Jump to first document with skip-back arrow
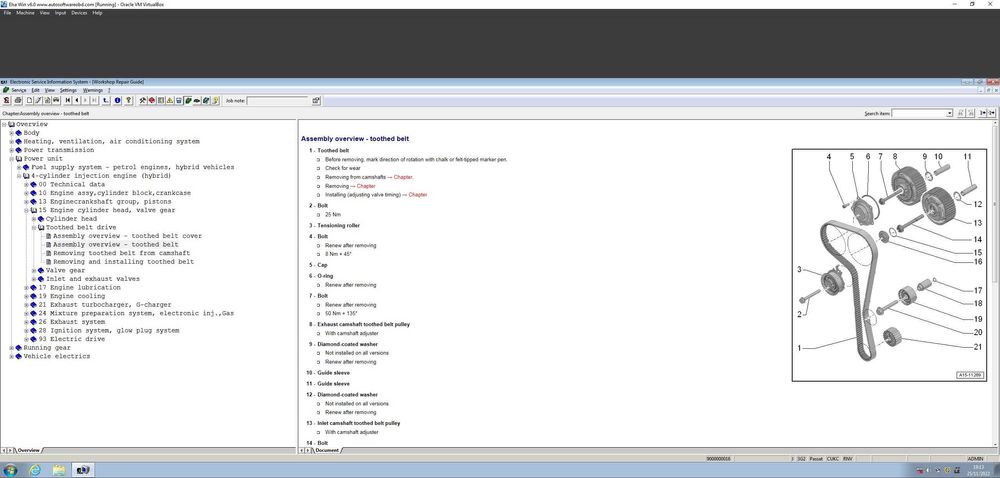 pos(68,101)
